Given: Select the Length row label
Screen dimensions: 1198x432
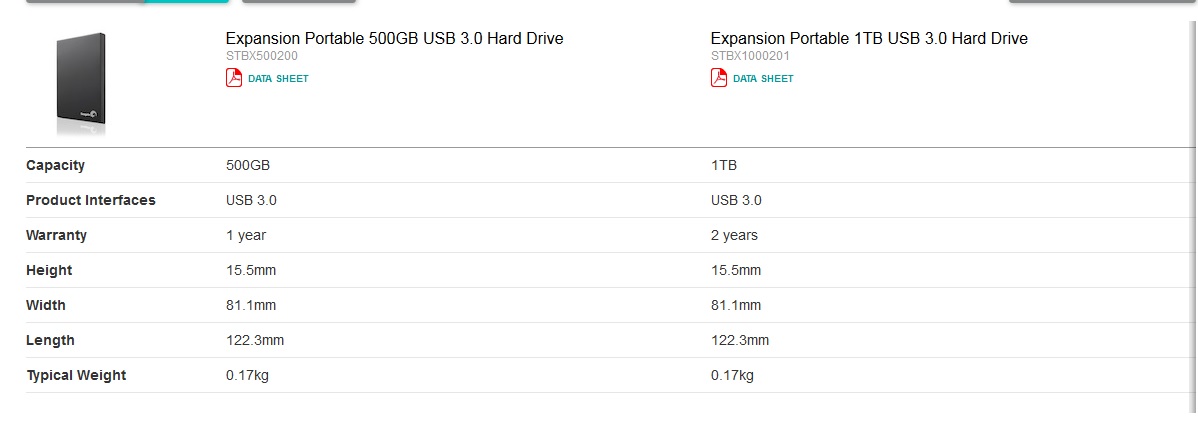Looking at the screenshot, I should [50, 340].
